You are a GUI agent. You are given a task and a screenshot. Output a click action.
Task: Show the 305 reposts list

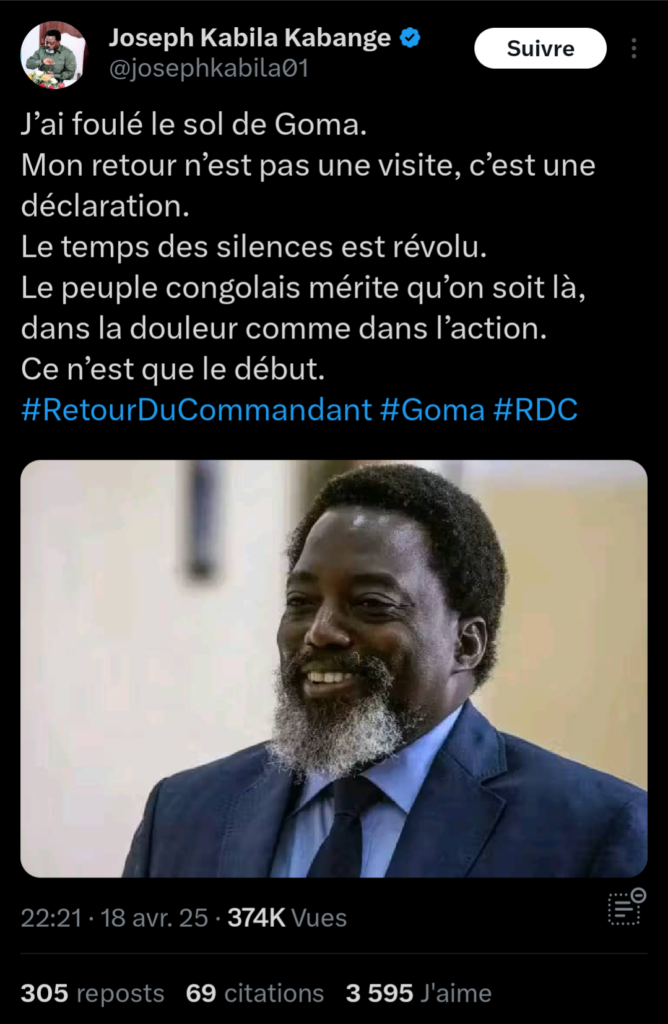pos(92,993)
